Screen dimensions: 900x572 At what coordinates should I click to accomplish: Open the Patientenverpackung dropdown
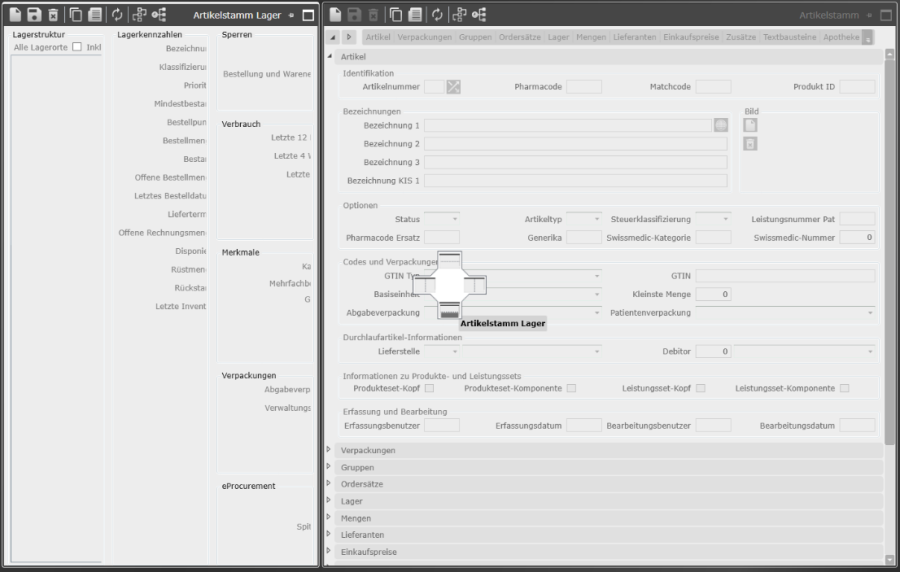coord(785,313)
